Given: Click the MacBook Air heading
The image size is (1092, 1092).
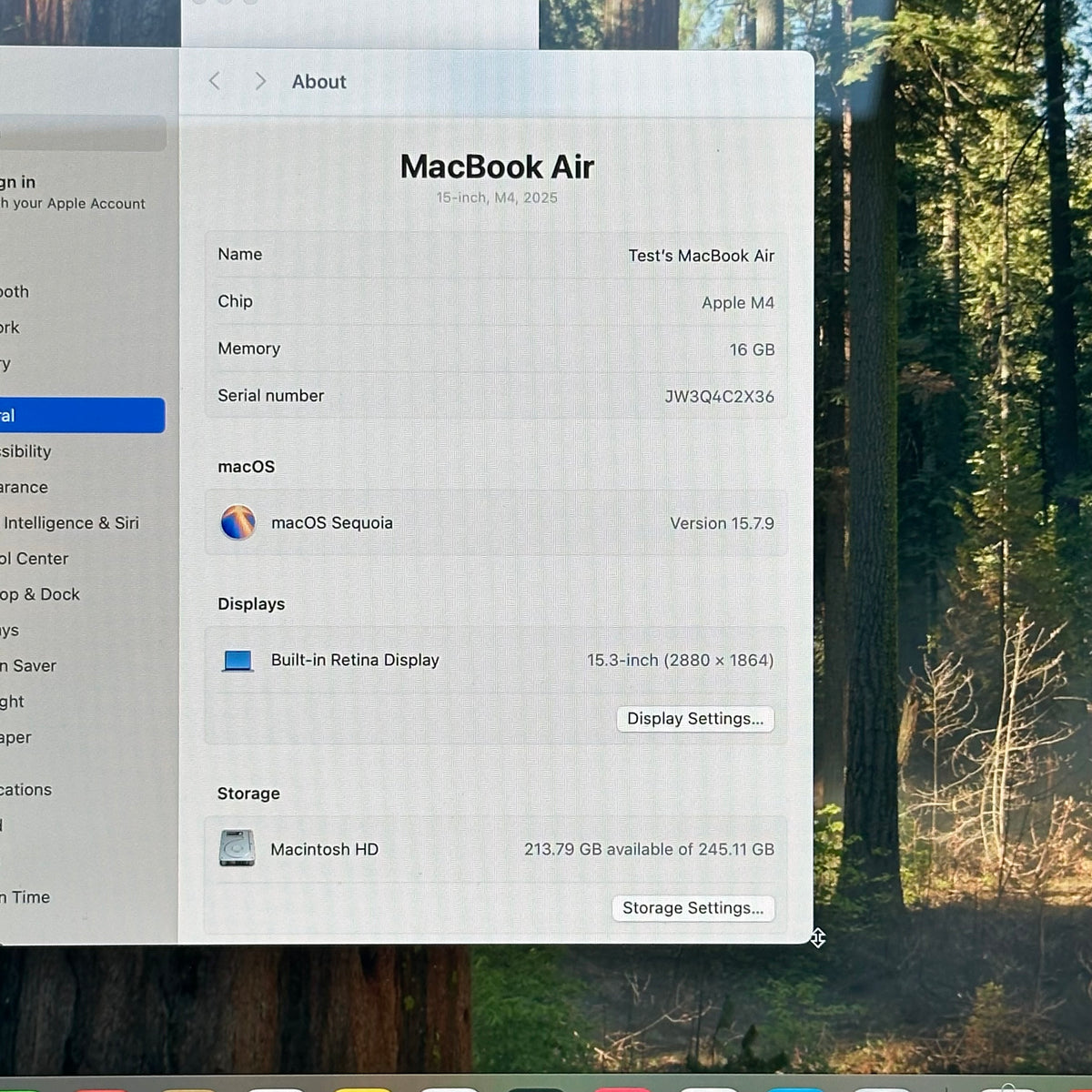Looking at the screenshot, I should point(497,167).
